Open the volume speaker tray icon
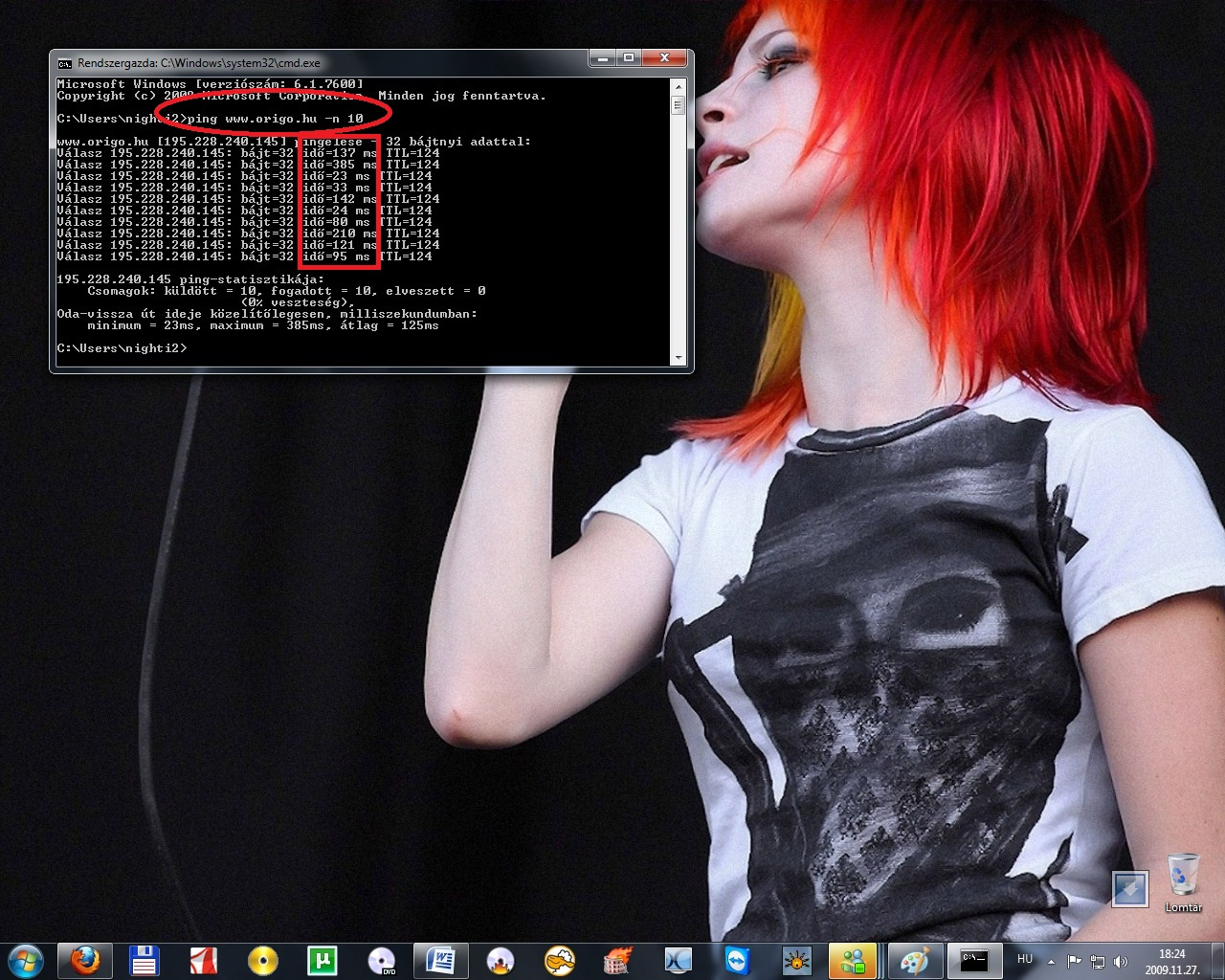1225x980 pixels. [1121, 961]
